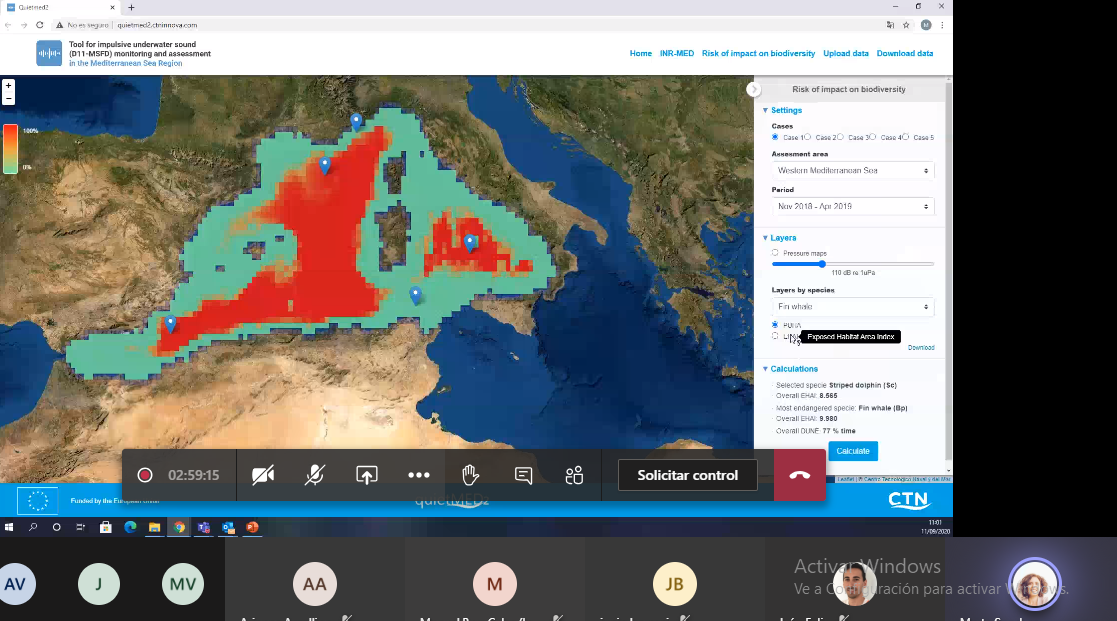Click the Download link under layers
Screen dimensions: 1117x621
tap(921, 348)
